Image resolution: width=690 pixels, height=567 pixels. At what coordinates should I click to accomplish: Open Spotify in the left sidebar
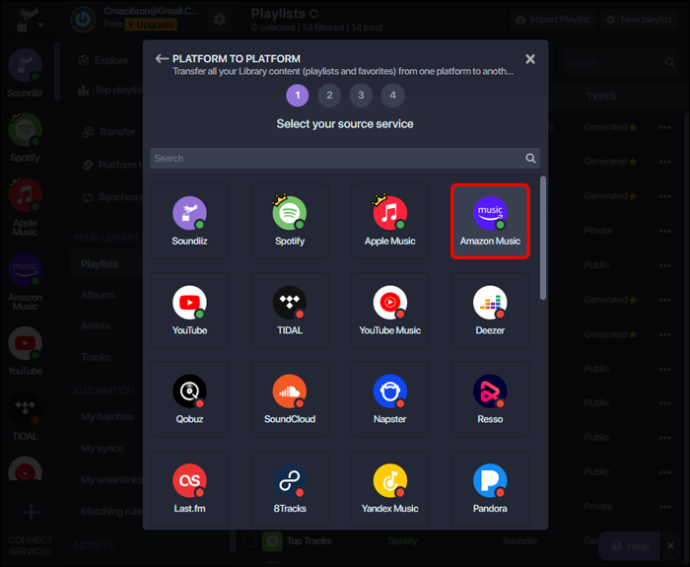point(25,138)
